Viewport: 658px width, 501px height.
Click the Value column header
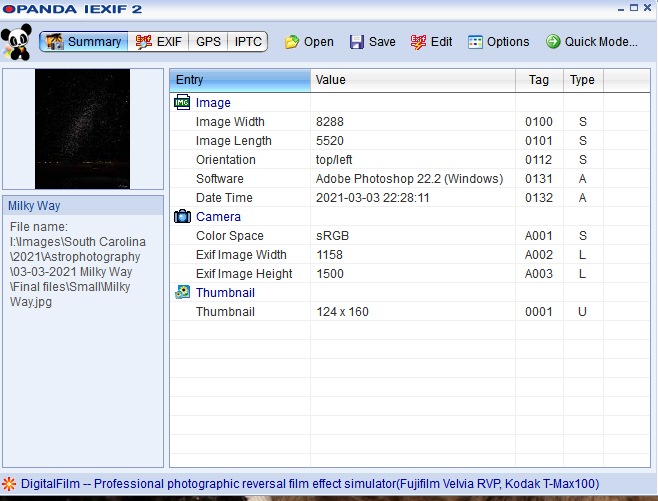tap(412, 80)
